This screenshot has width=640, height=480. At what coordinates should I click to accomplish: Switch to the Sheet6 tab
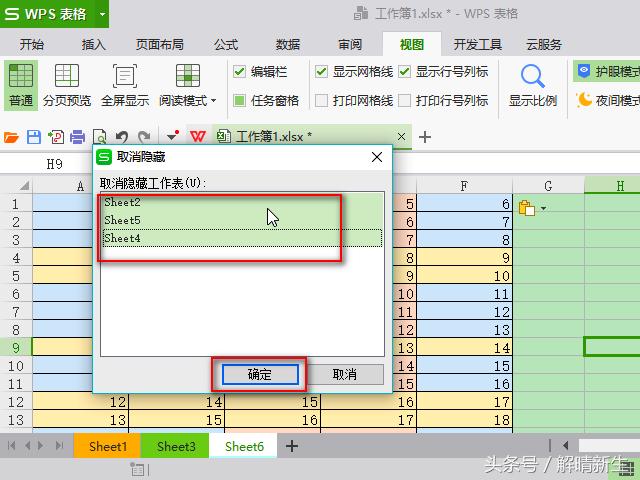(x=244, y=446)
